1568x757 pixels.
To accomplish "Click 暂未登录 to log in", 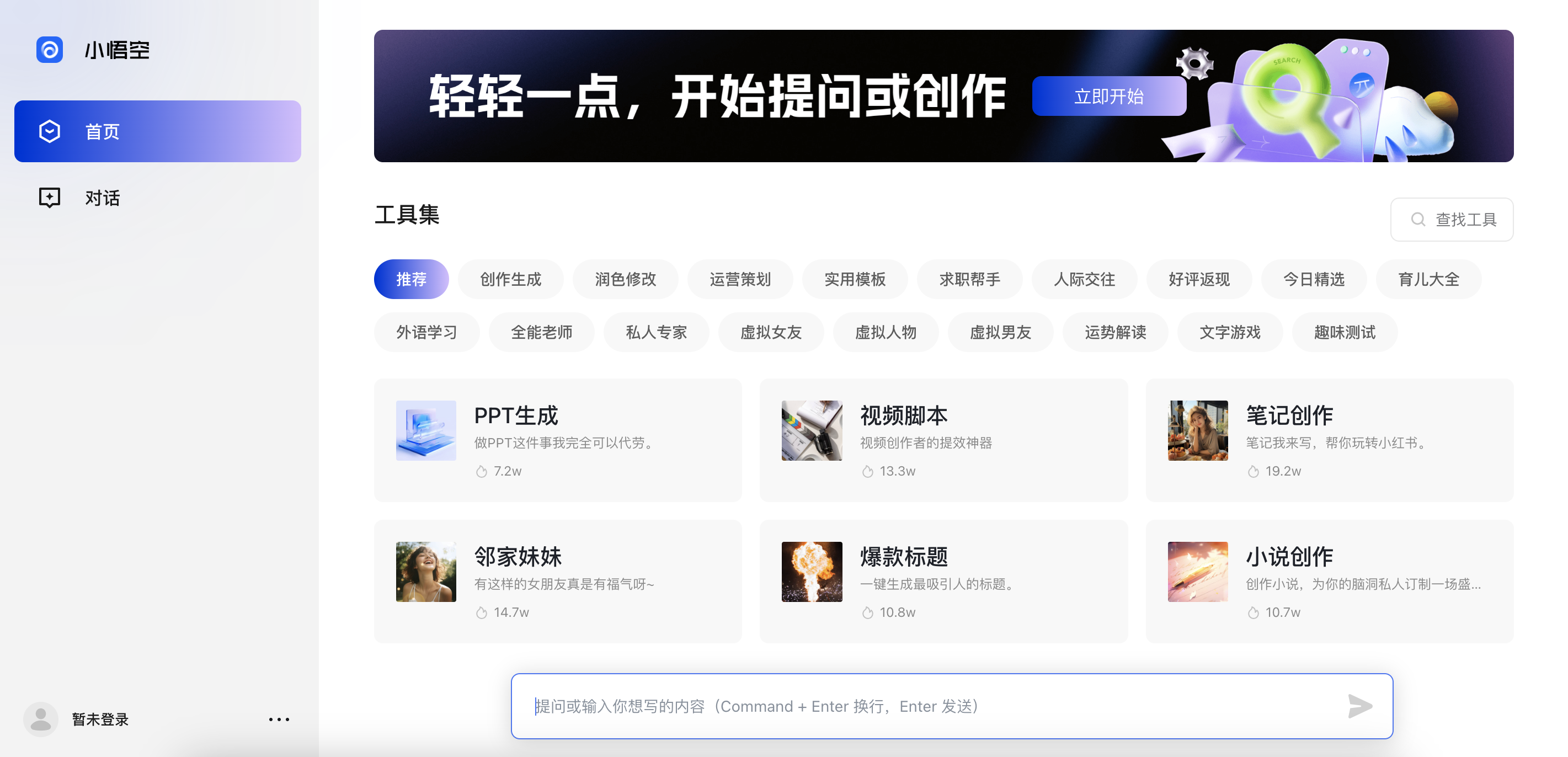I will pos(100,719).
